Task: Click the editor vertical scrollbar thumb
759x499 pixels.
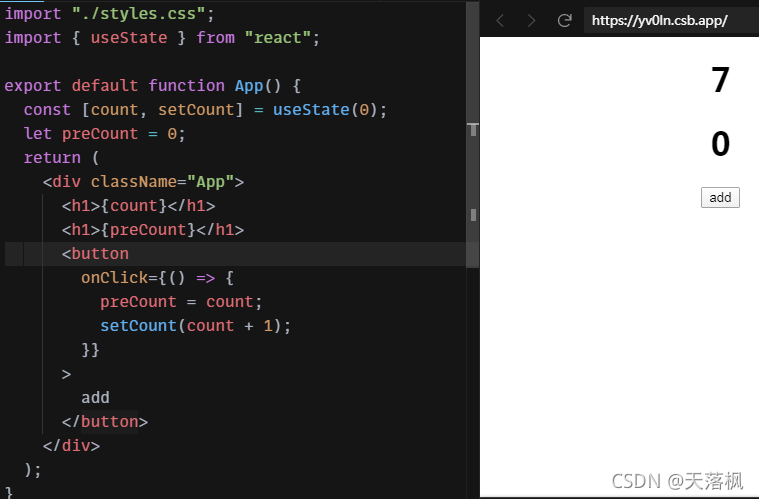Action: tap(472, 135)
